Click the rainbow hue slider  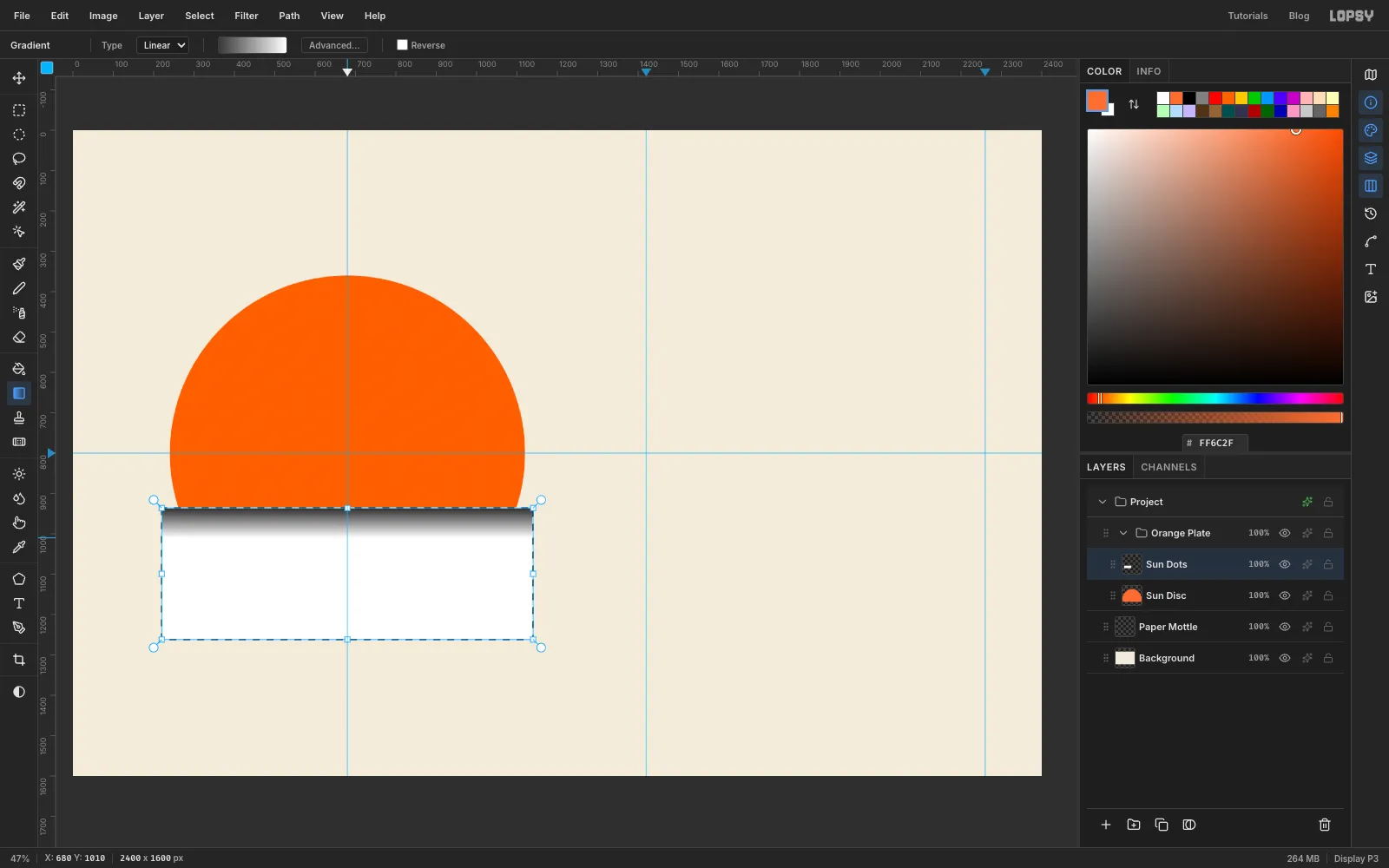pos(1215,398)
